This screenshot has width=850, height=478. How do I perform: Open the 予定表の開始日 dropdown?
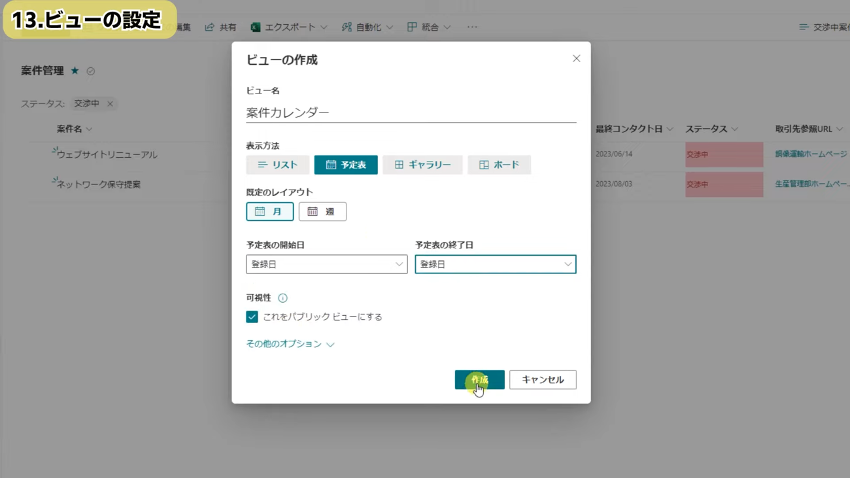click(x=326, y=264)
